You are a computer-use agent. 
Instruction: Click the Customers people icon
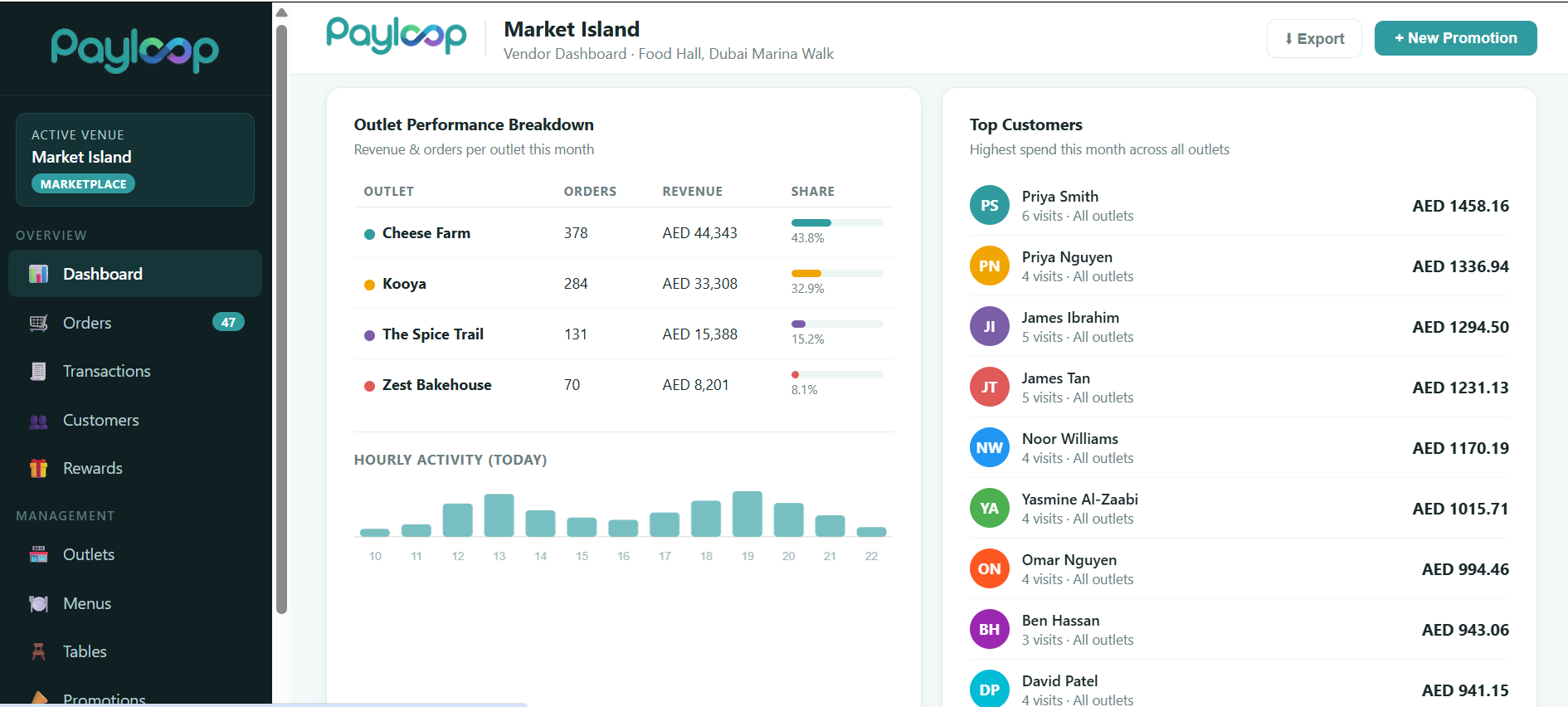[38, 420]
